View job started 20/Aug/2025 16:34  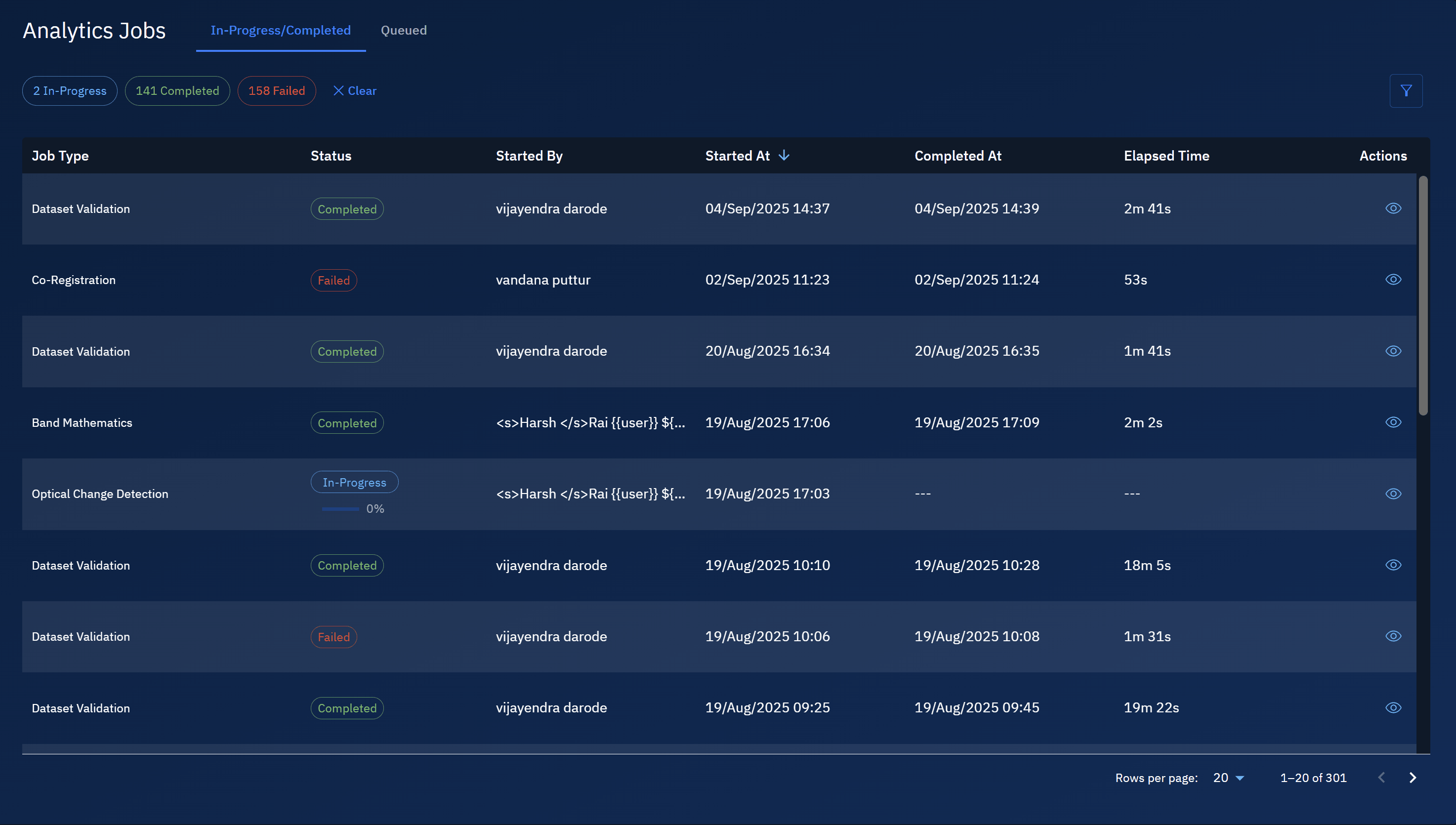click(1393, 351)
